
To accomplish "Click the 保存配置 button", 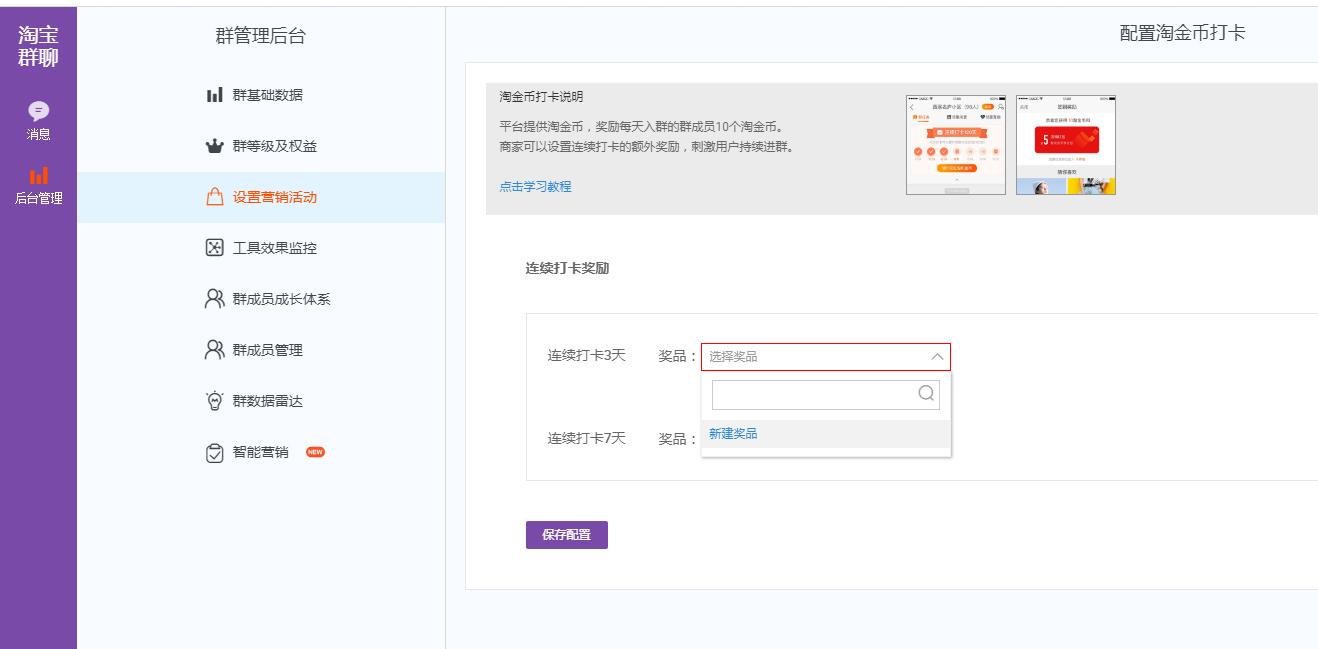I will click(566, 535).
